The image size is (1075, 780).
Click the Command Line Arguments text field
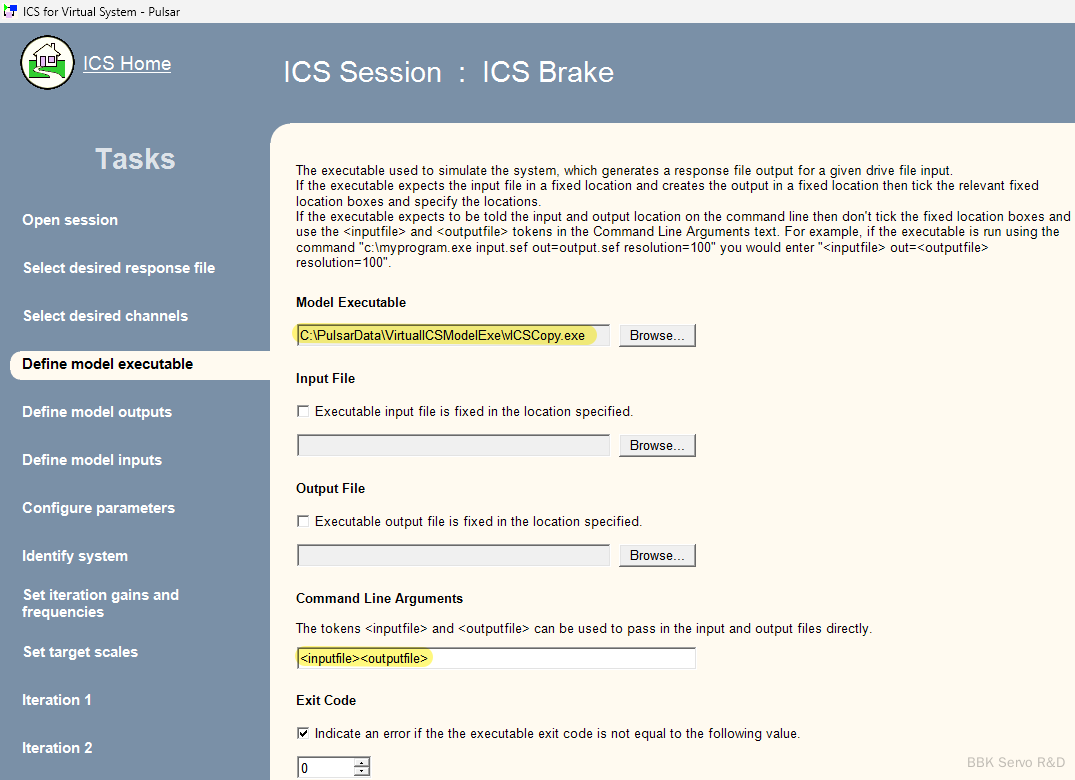[495, 659]
